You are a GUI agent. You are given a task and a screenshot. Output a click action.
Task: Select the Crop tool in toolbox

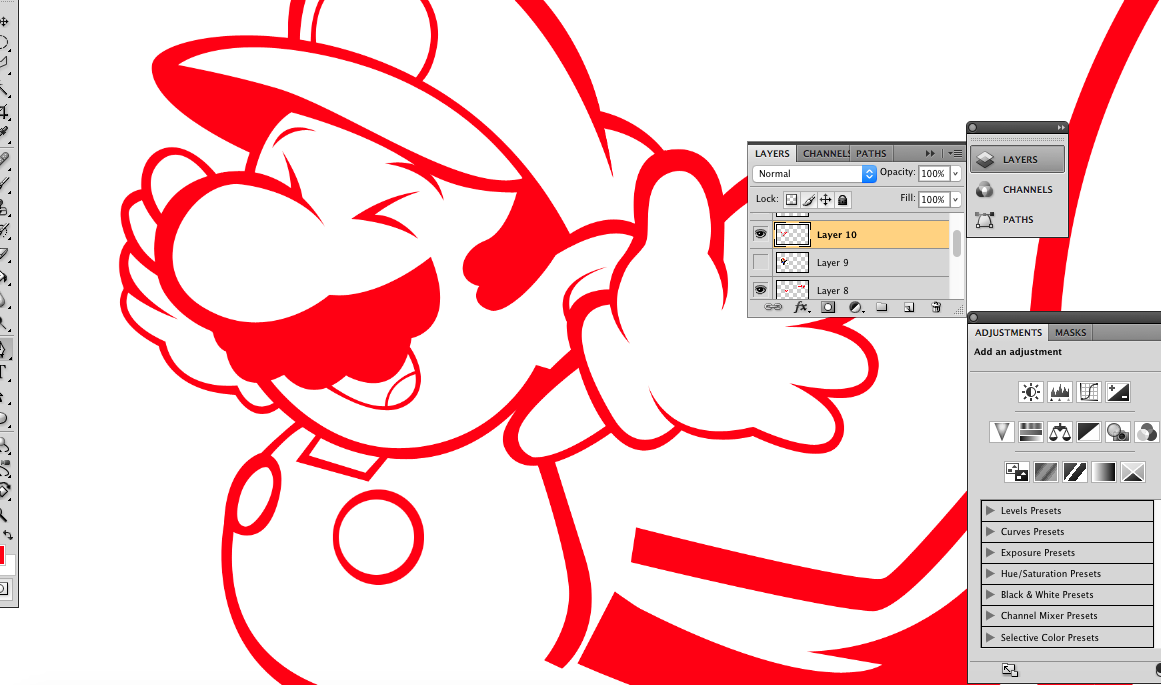click(4, 112)
